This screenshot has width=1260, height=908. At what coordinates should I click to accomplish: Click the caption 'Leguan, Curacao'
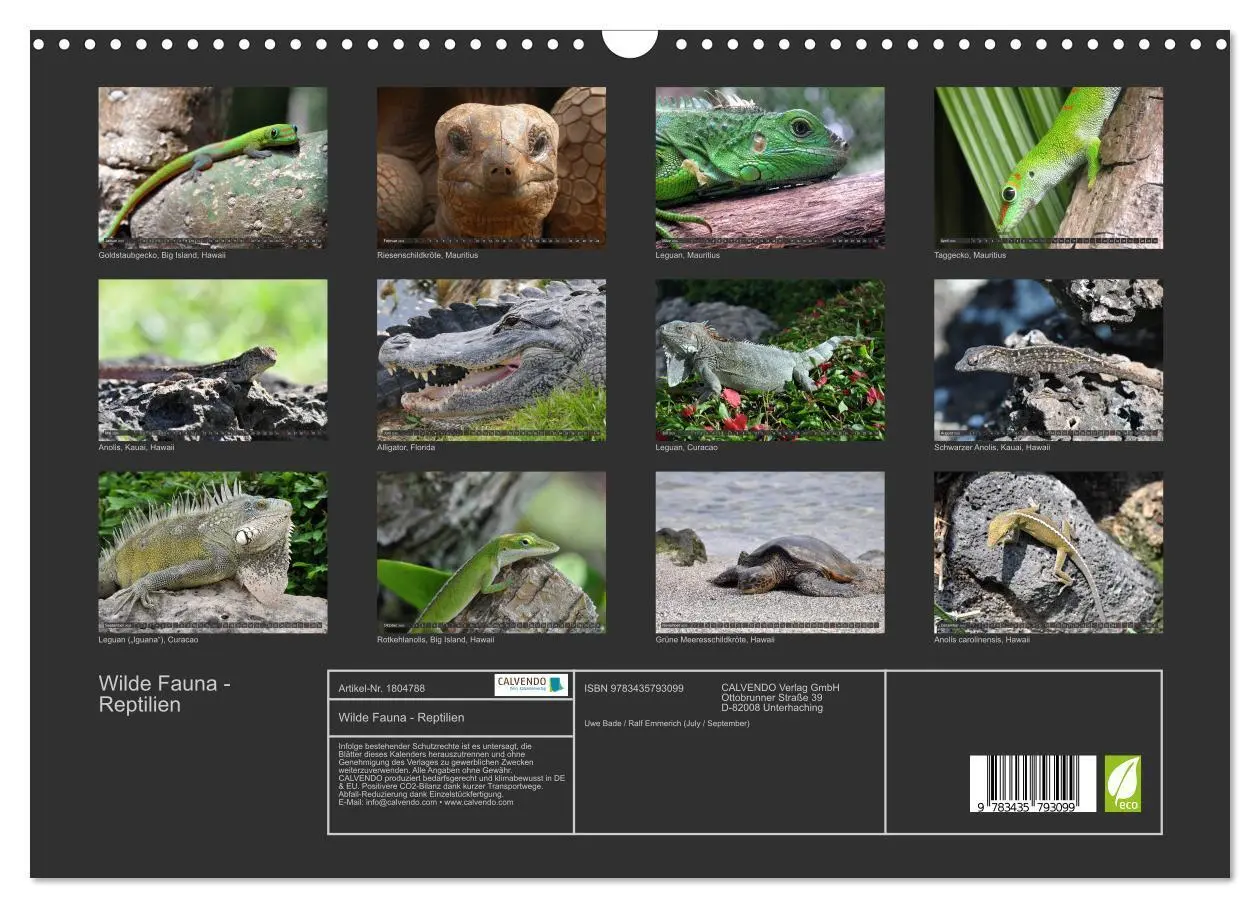[x=687, y=447]
